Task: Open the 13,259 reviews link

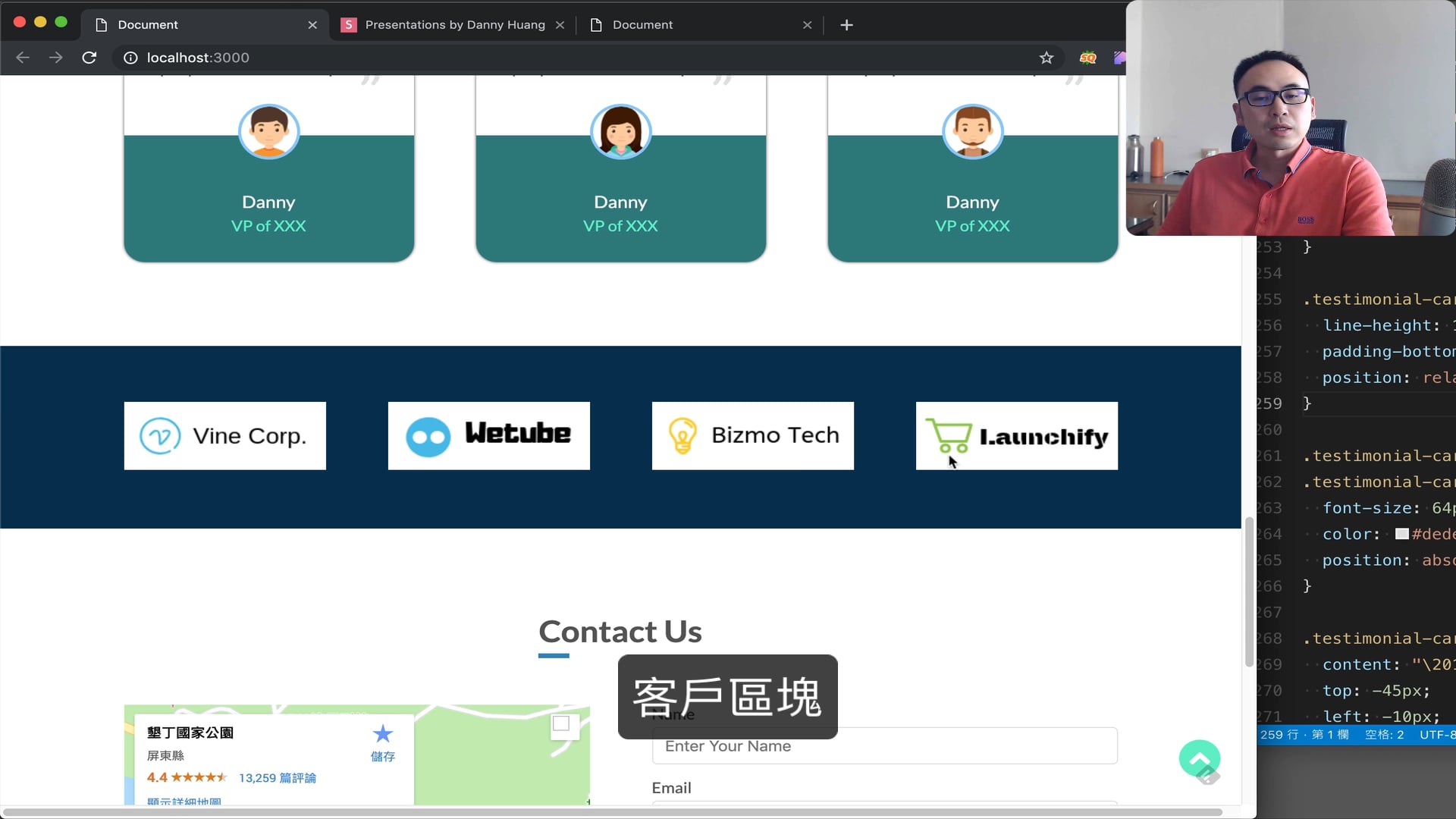Action: click(x=277, y=778)
